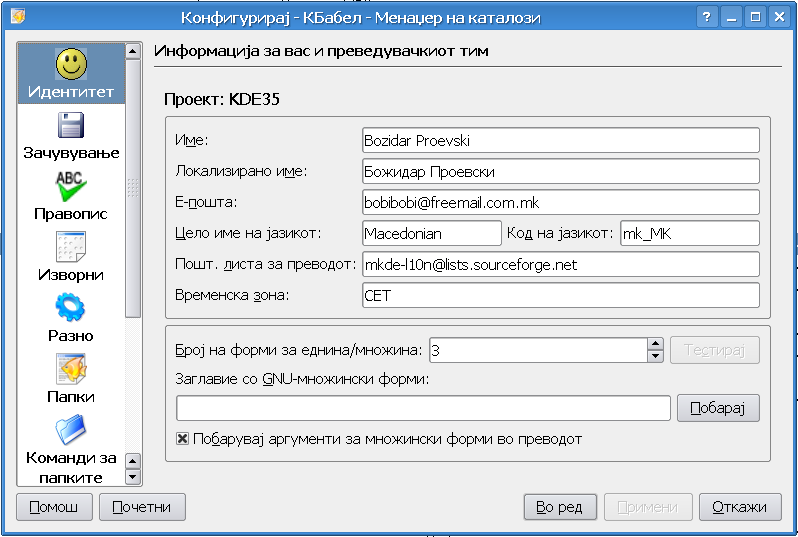Click the Код на јазикот field
The width and height of the screenshot is (798, 537).
point(690,234)
